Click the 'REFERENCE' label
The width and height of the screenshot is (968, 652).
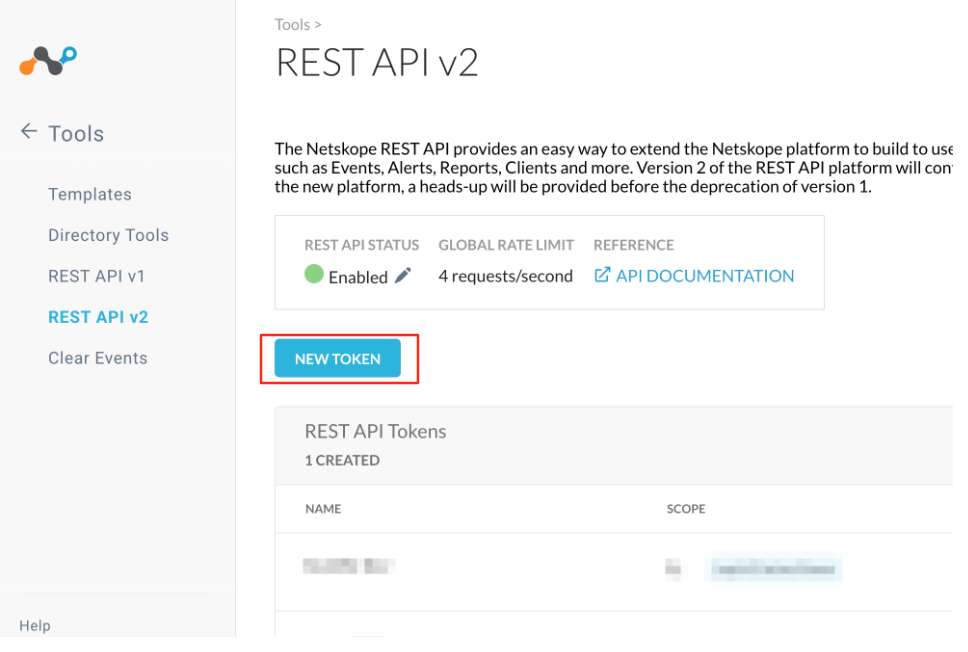[x=633, y=245]
